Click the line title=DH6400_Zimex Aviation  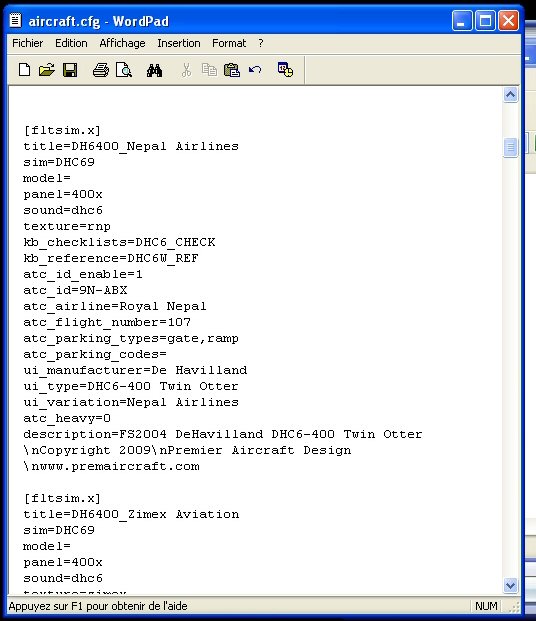click(x=131, y=514)
